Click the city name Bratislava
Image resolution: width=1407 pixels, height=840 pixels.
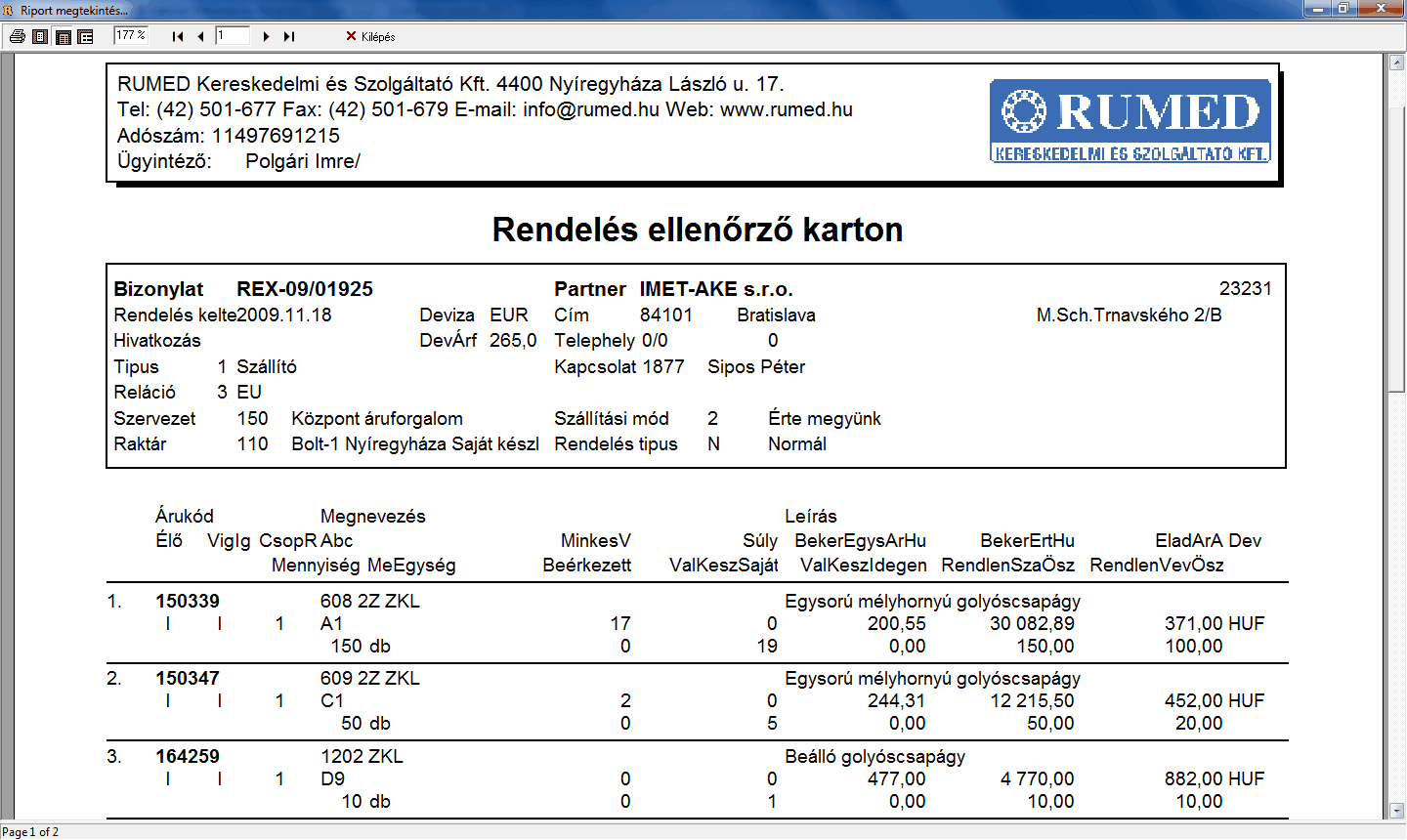[776, 315]
